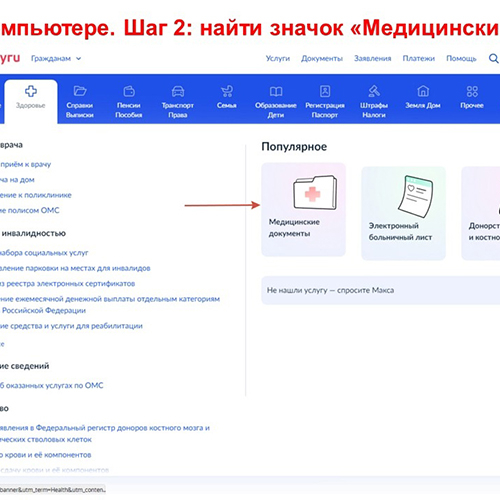Open the Транспорт Права car icon
Viewport: 500px width, 500px height.
(x=178, y=91)
